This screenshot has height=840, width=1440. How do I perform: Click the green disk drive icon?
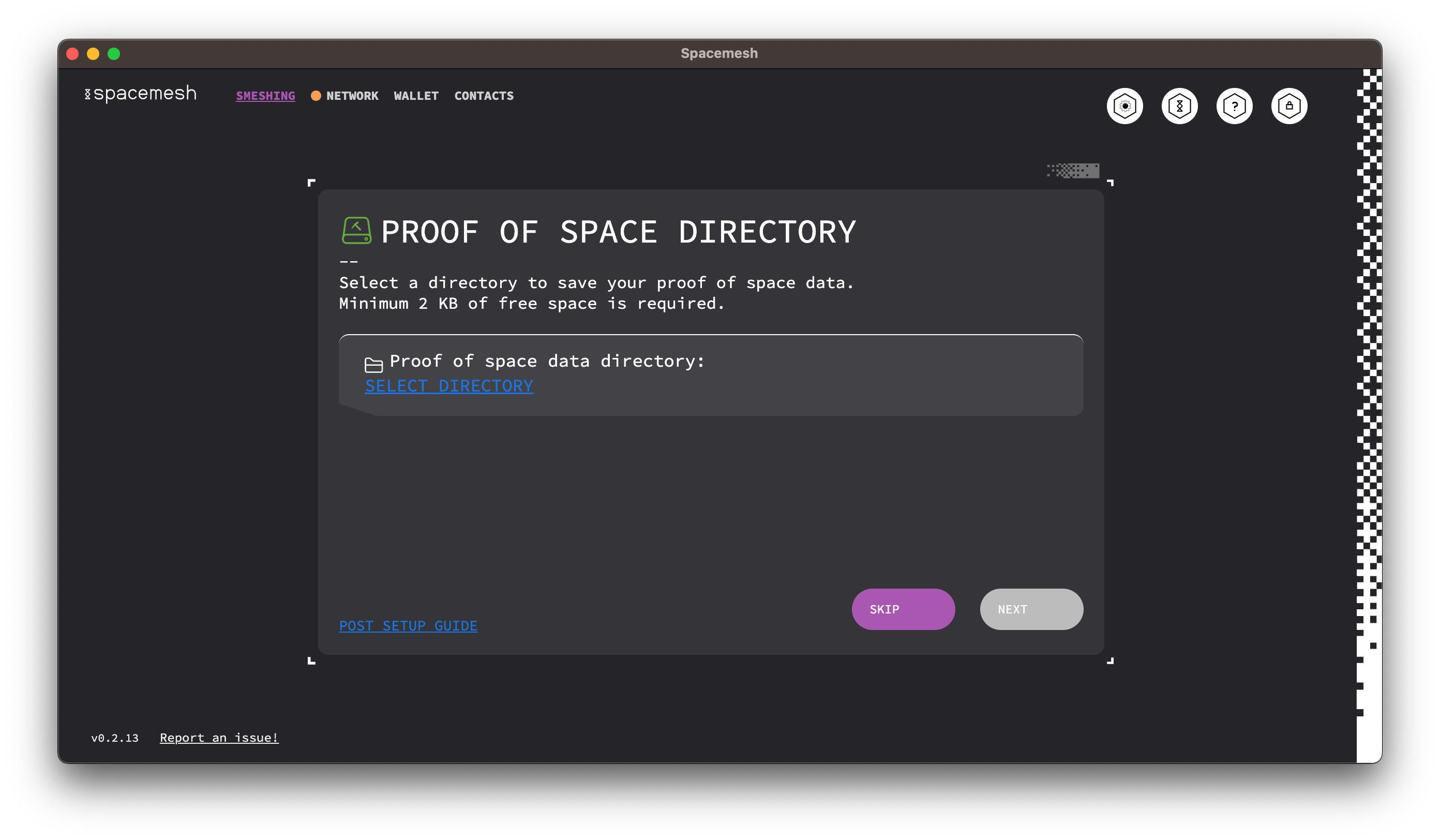[356, 231]
